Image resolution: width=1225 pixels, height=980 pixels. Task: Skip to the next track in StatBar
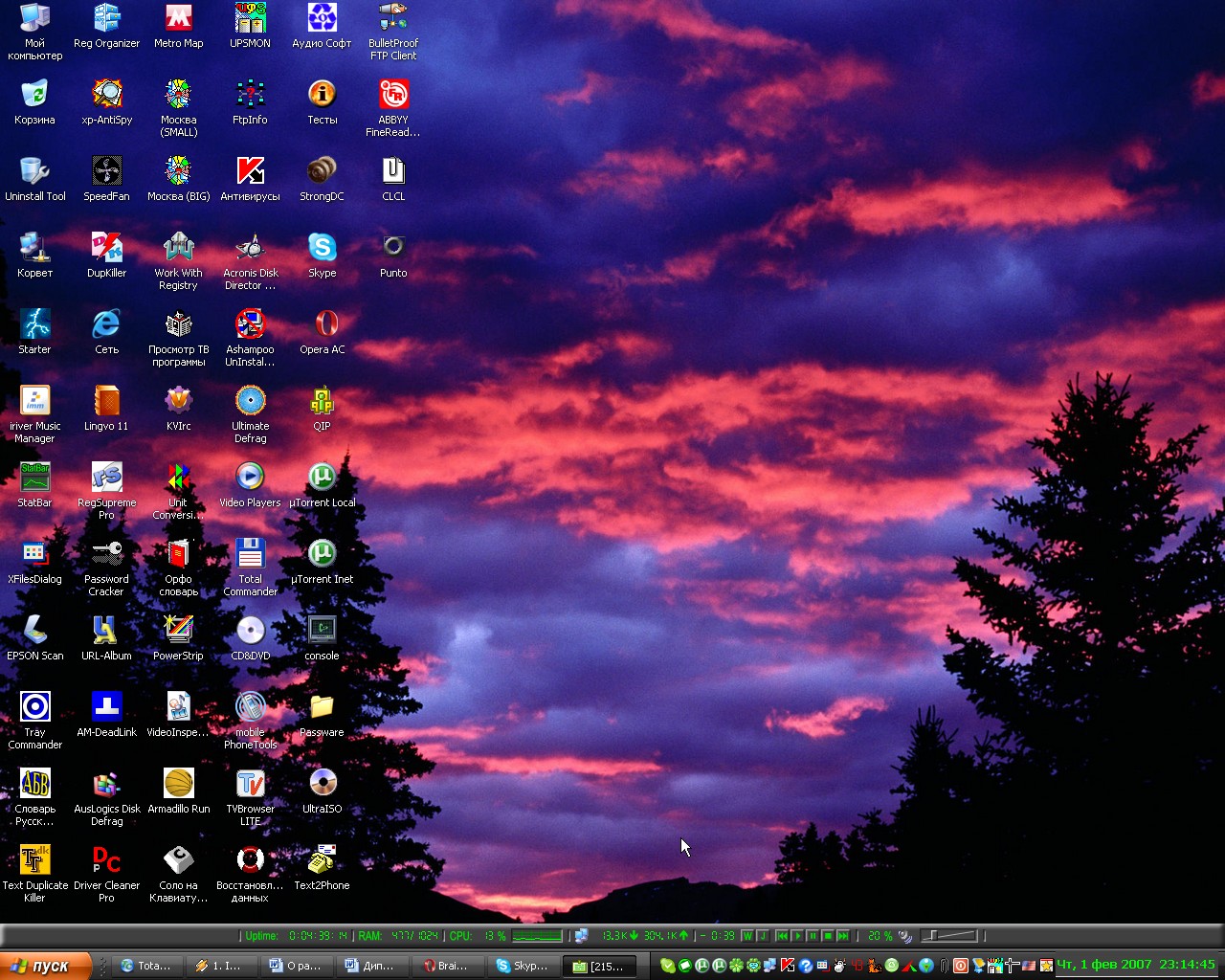(843, 936)
